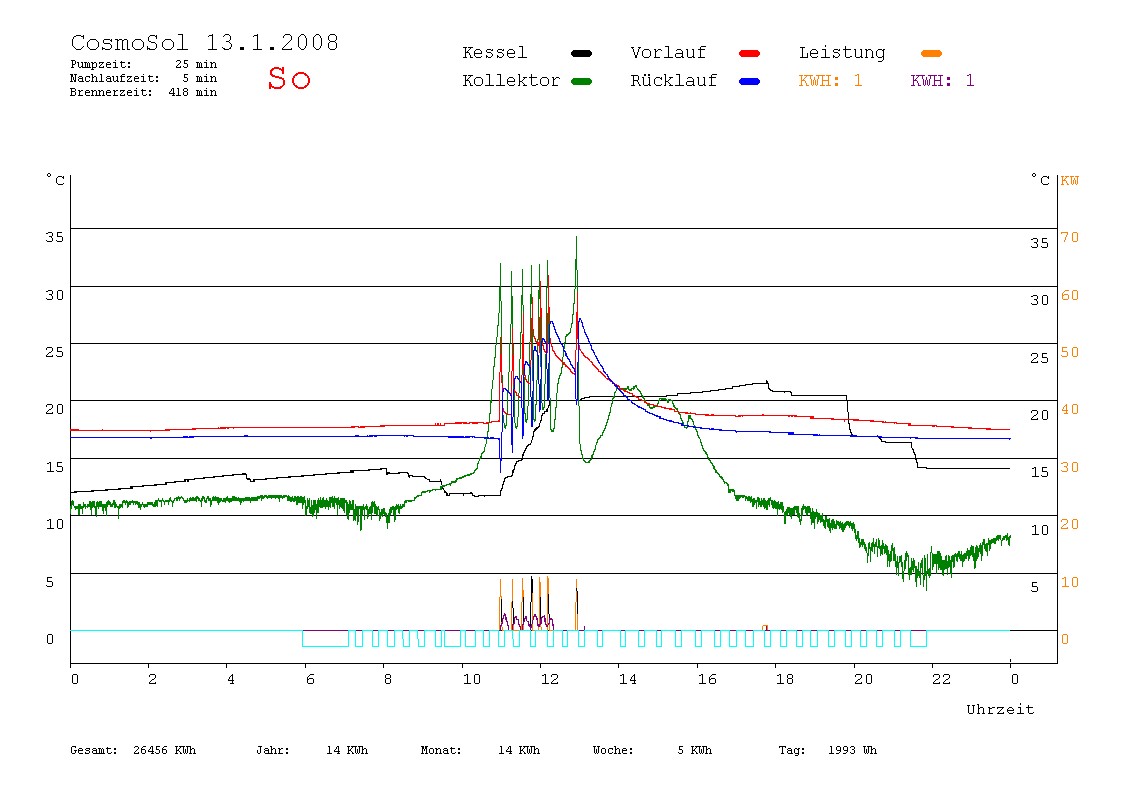Click the hour "8" time-axis label
The height and width of the screenshot is (812, 1148).
388,679
